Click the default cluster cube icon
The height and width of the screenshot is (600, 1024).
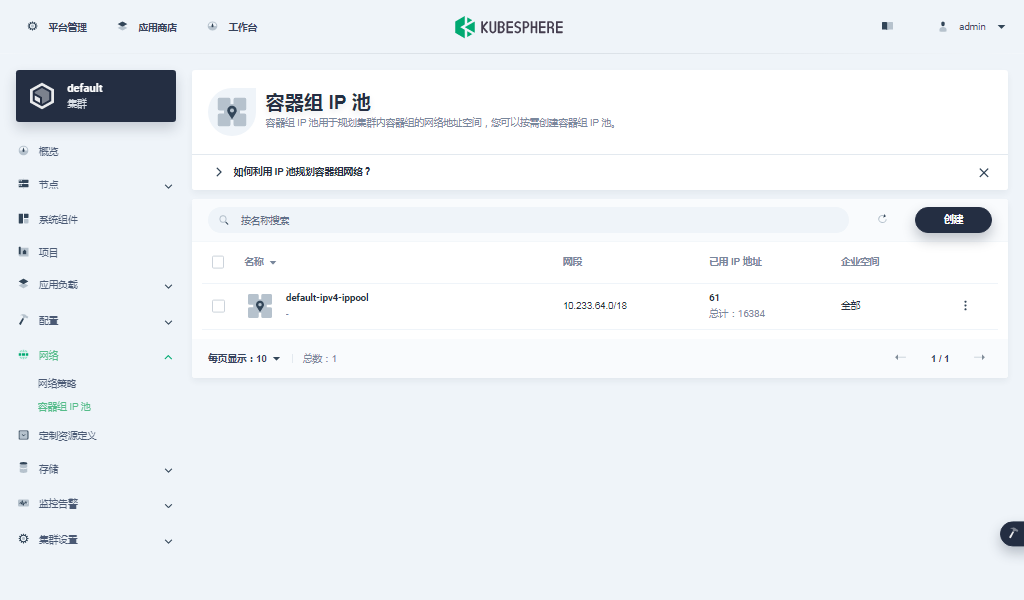42,96
